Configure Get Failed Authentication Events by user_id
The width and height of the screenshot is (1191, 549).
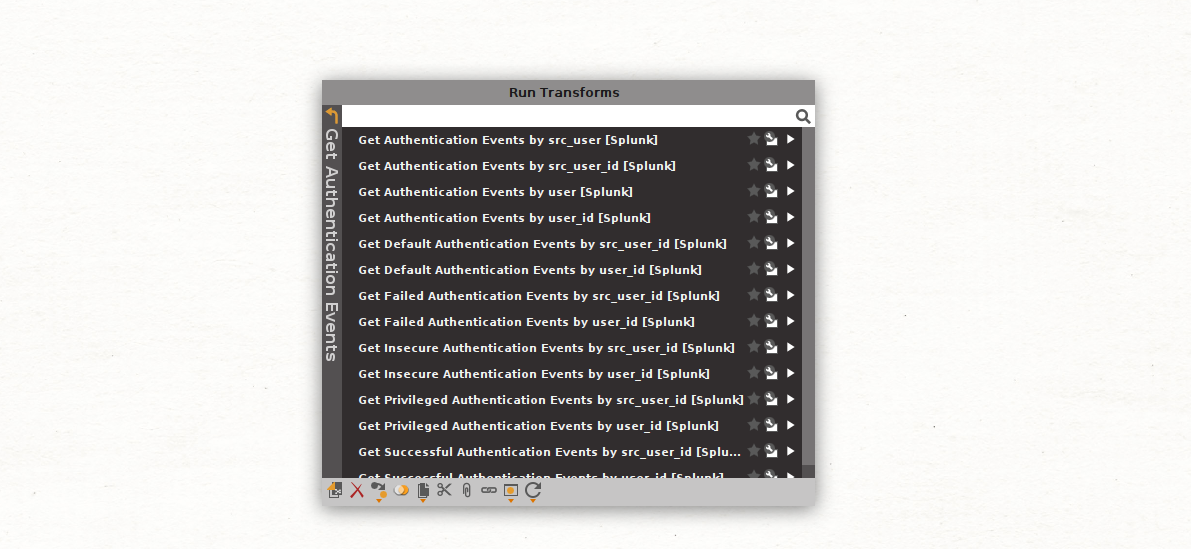coord(772,321)
